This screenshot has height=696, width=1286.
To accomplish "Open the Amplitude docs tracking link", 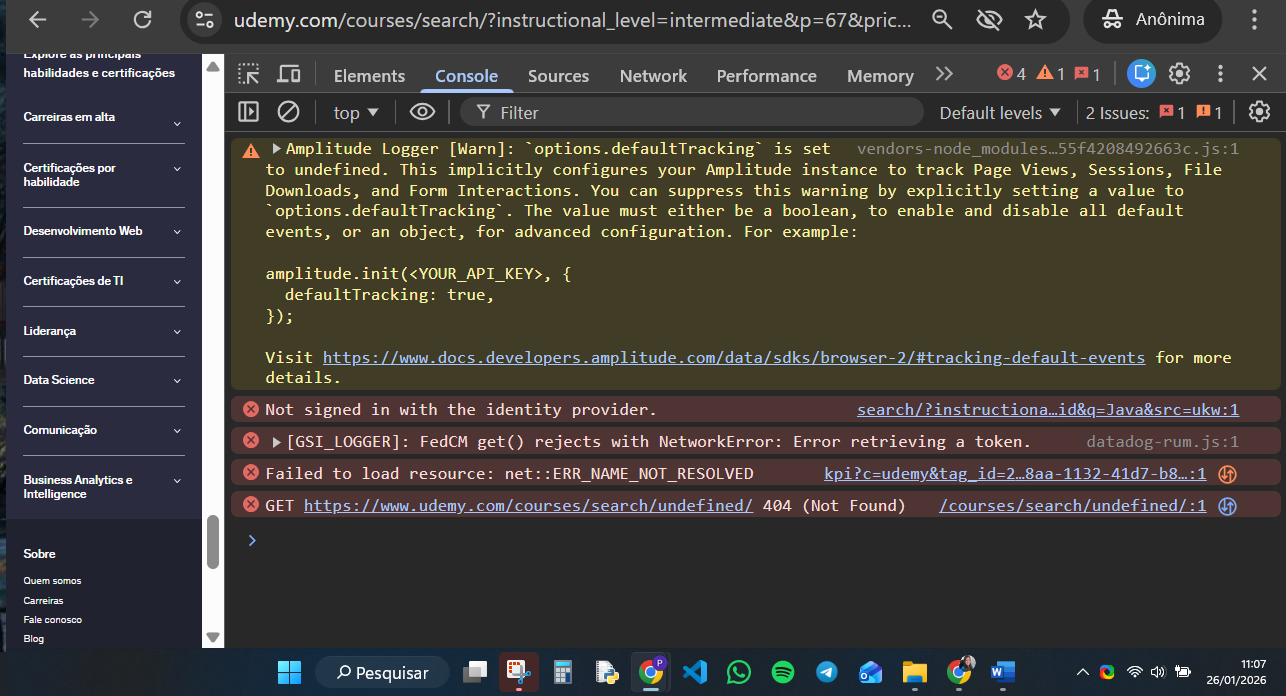I will (733, 357).
